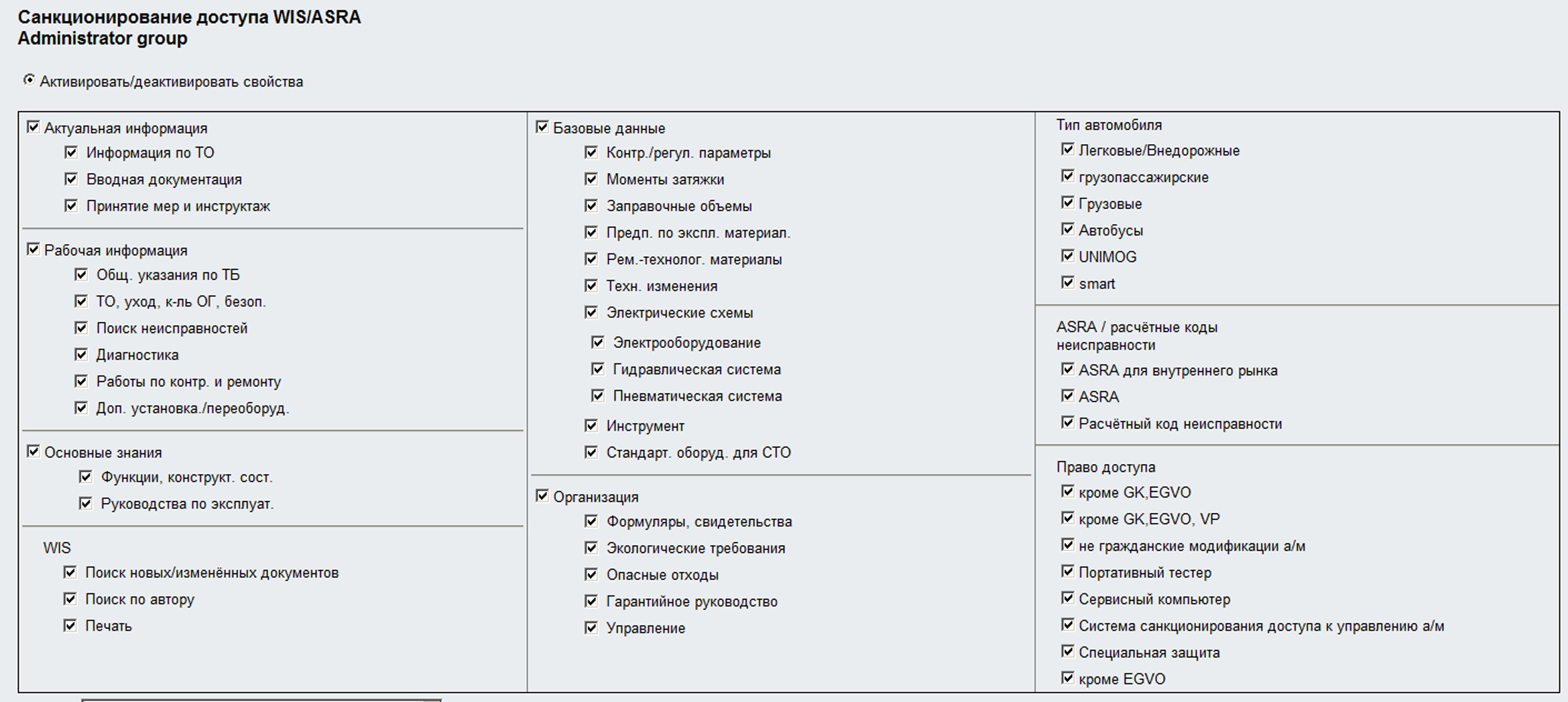The width and height of the screenshot is (1568, 702).
Task: Disable ASRA для внутреннего рынка checkbox
Action: pos(1067,369)
